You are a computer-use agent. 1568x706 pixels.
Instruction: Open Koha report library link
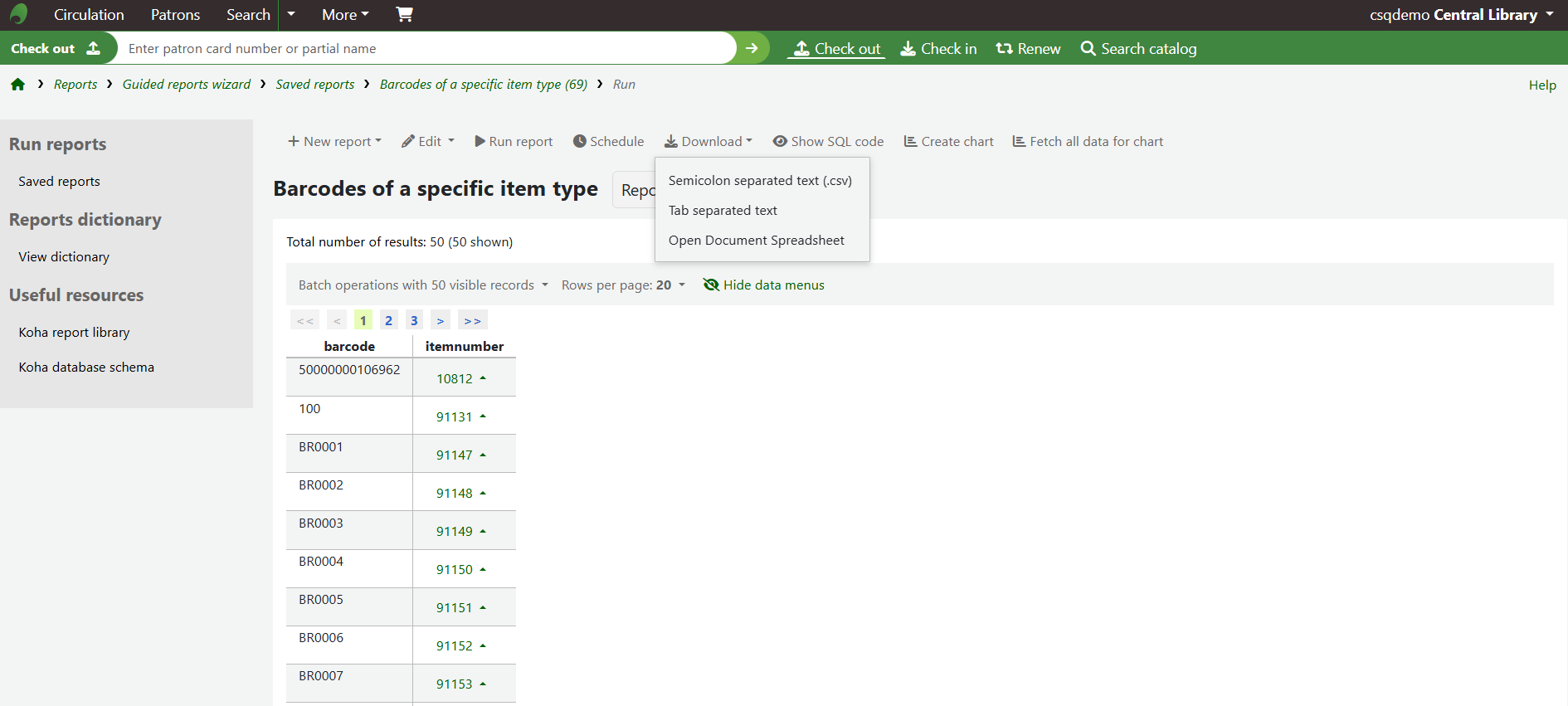[x=75, y=333]
